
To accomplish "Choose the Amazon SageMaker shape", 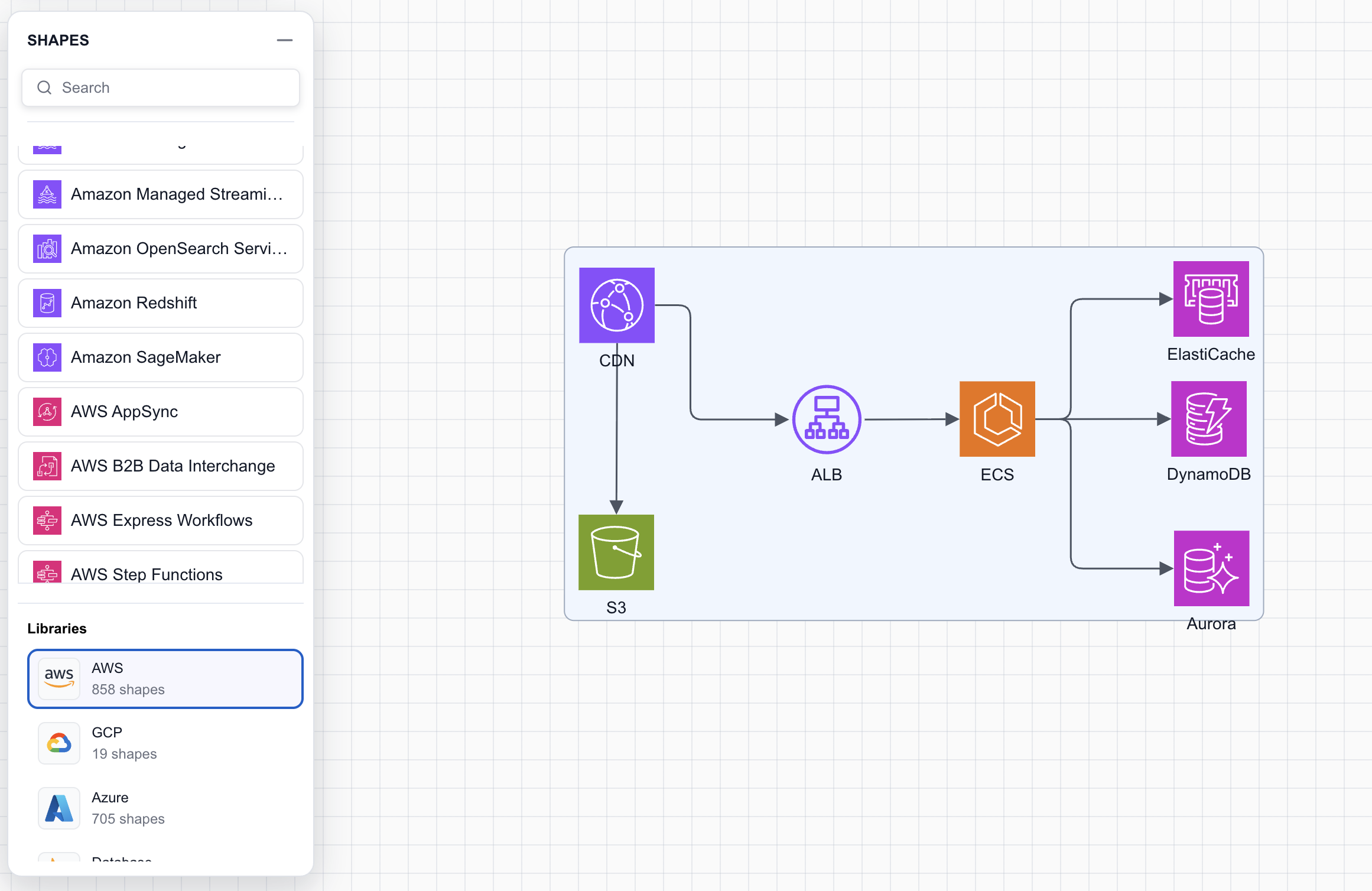I will click(x=161, y=357).
